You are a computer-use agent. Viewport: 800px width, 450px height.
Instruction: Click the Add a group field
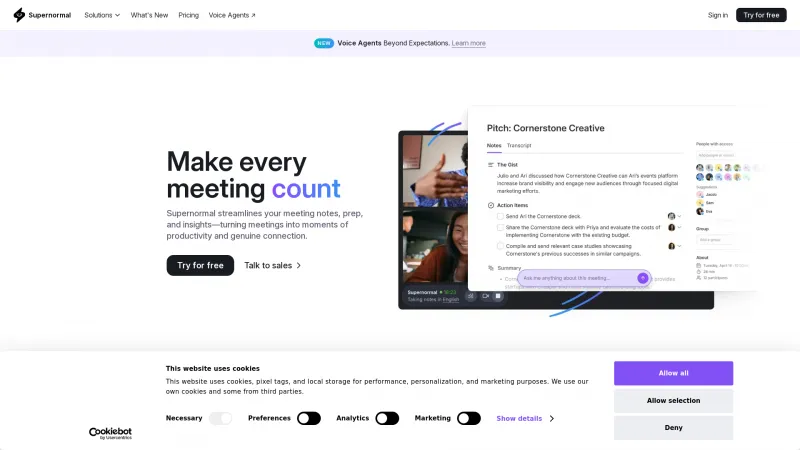(x=715, y=240)
